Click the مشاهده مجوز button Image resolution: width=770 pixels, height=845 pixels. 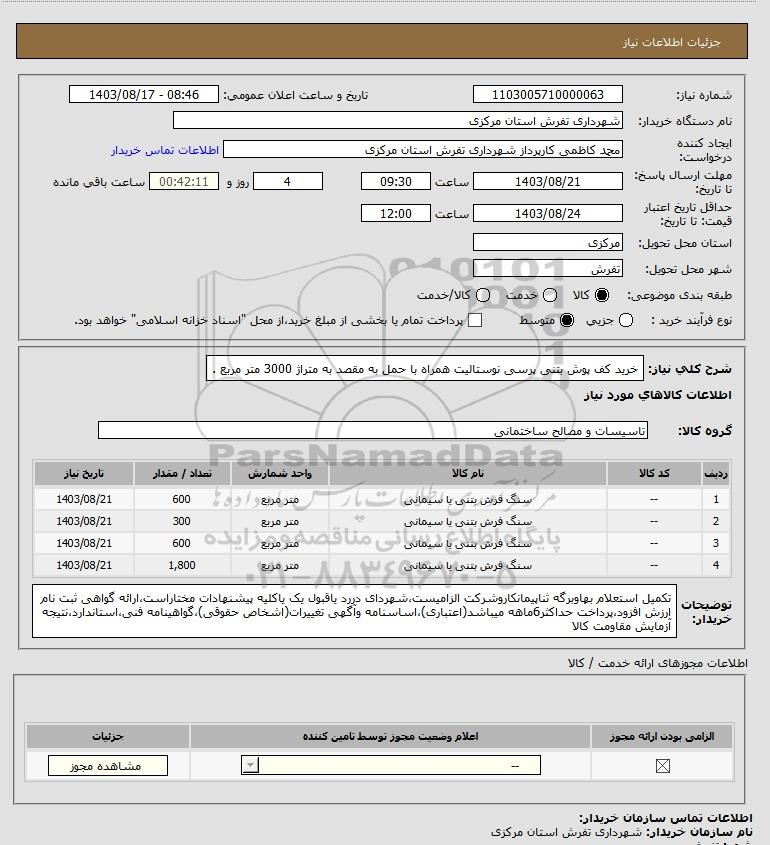[108, 766]
